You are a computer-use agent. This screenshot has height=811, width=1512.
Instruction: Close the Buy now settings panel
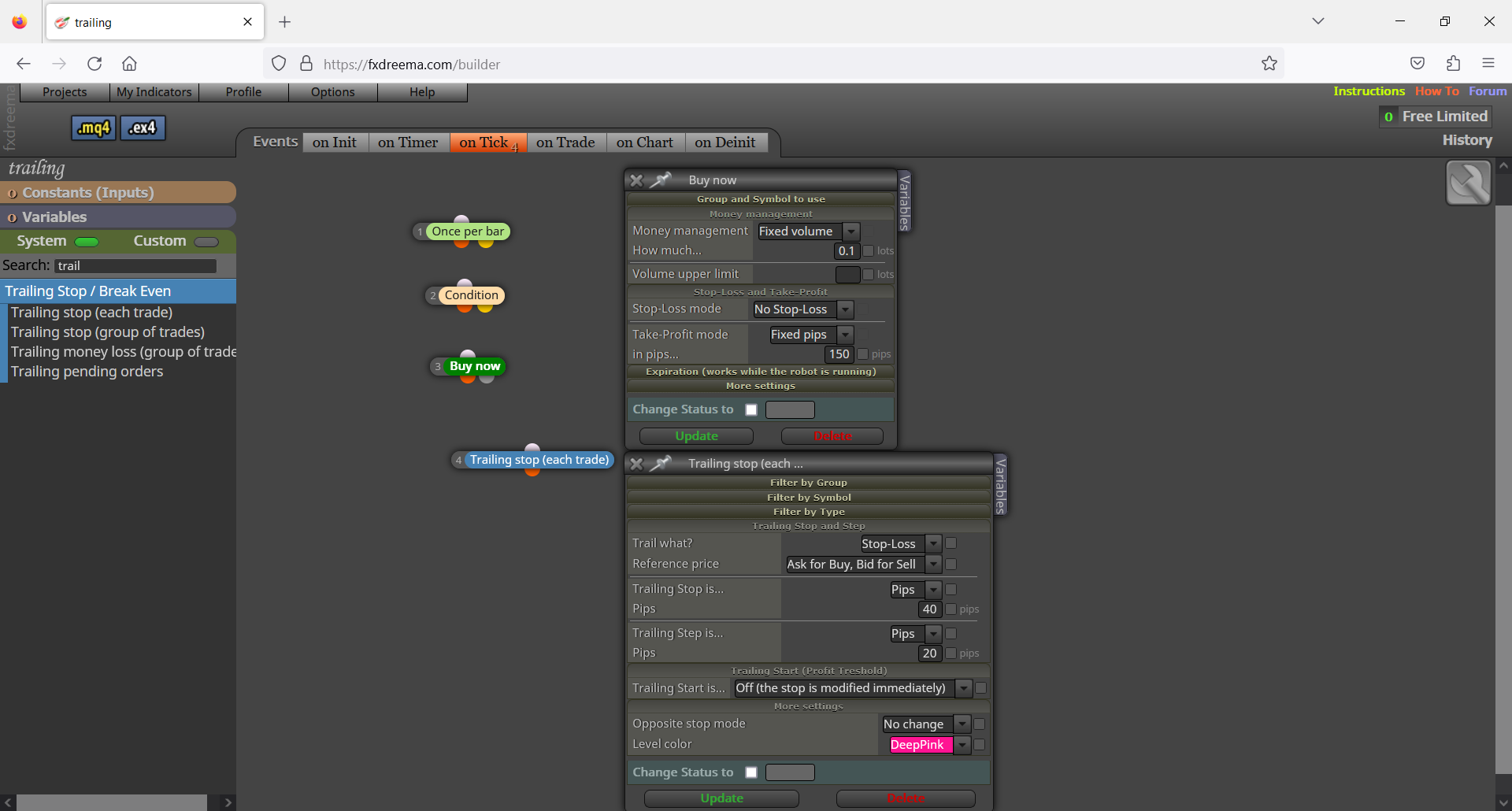tap(636, 180)
